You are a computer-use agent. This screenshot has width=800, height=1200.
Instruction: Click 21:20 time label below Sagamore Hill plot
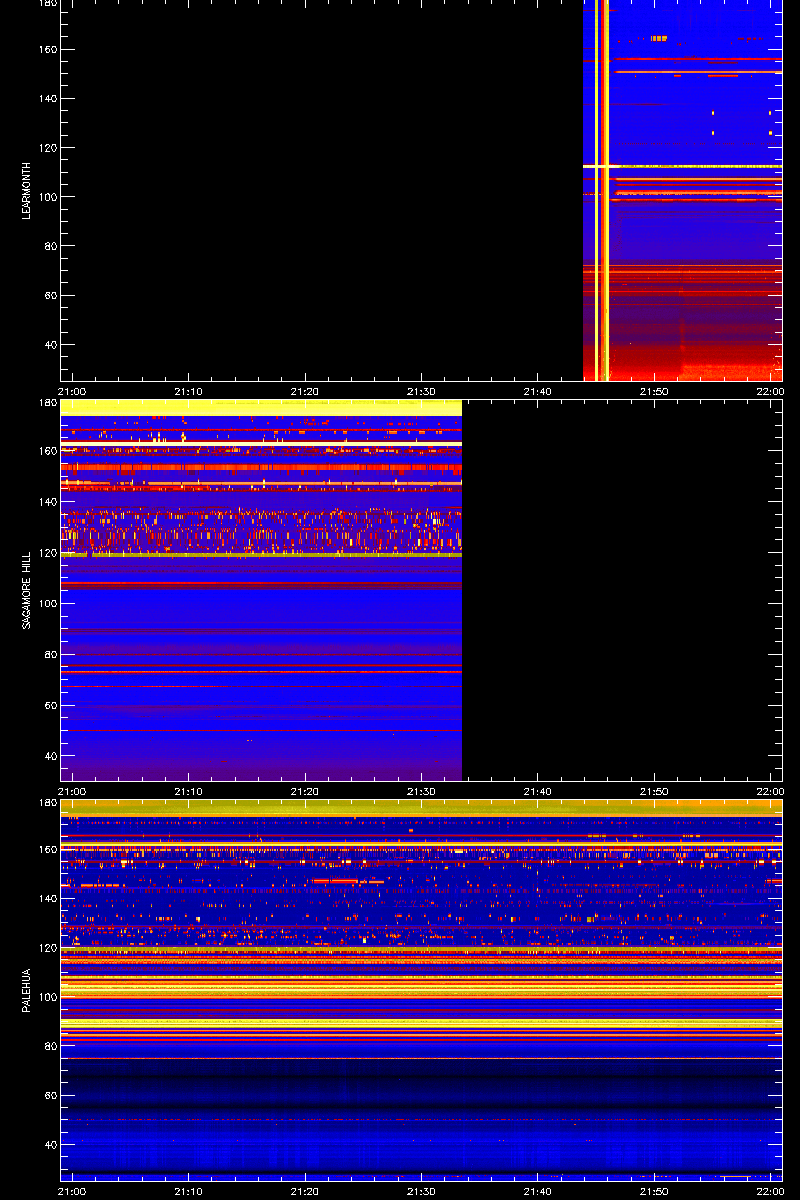(x=305, y=791)
